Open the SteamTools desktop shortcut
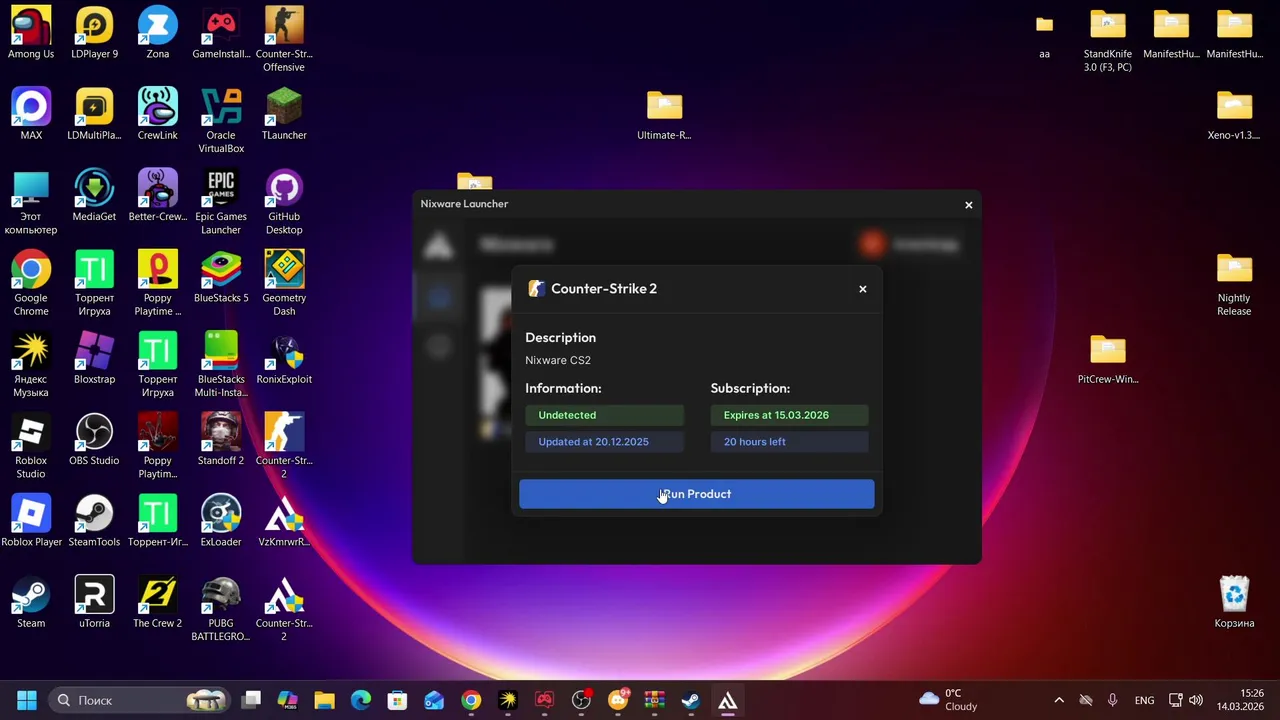1280x720 pixels. click(x=94, y=521)
